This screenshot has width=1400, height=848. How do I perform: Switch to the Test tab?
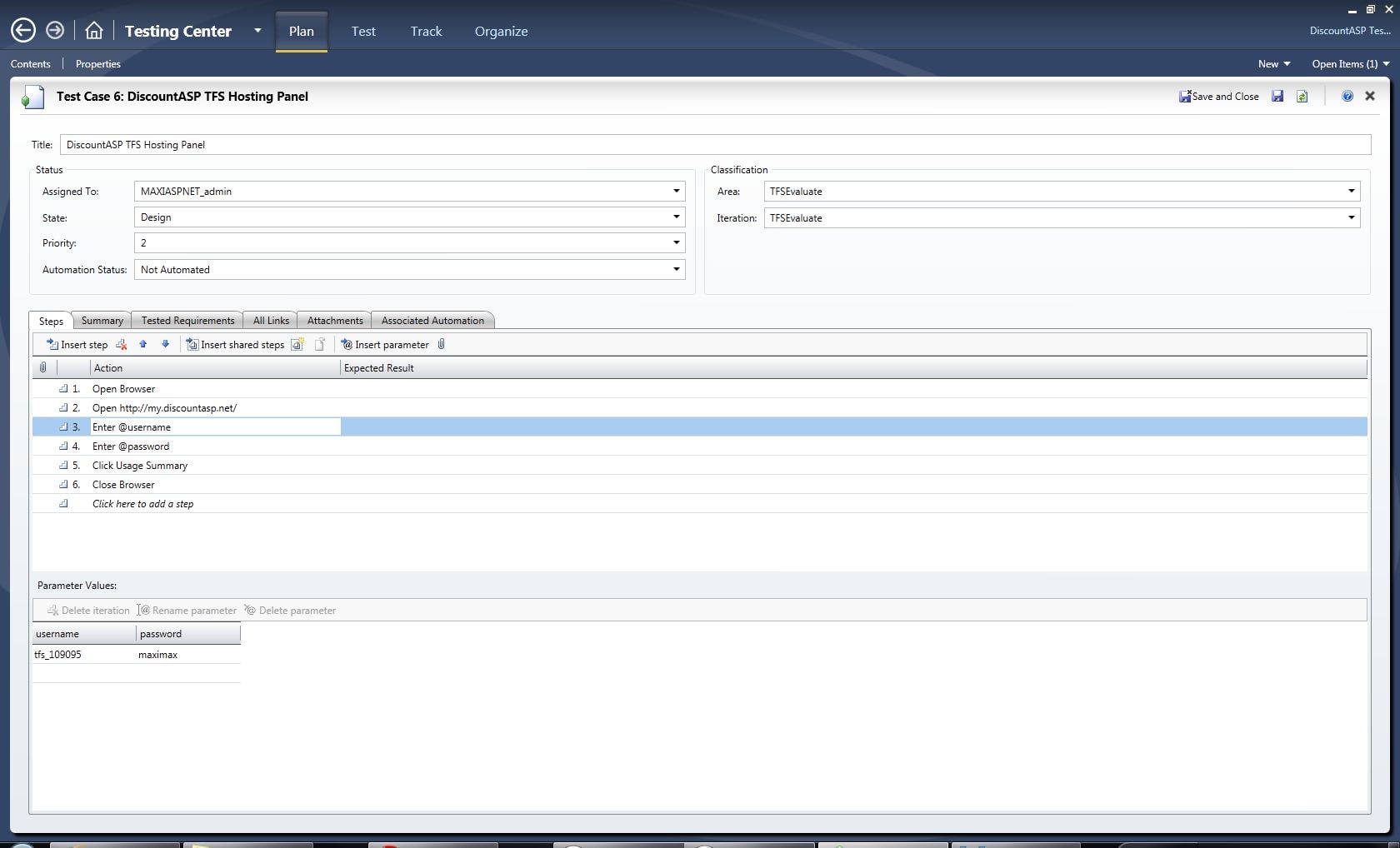[x=363, y=31]
